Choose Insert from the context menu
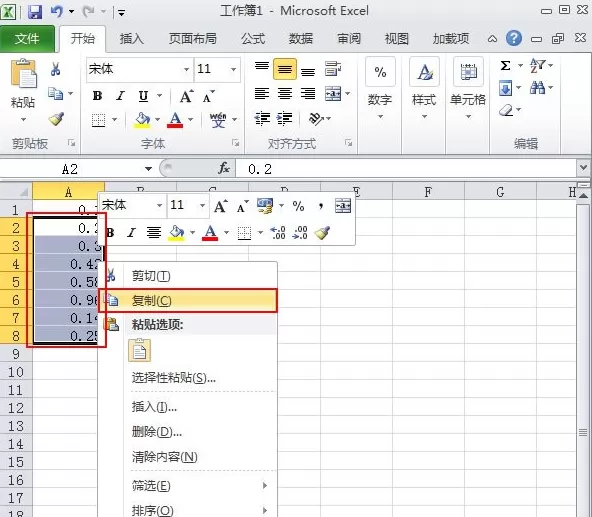Image resolution: width=592 pixels, height=517 pixels. click(x=154, y=407)
